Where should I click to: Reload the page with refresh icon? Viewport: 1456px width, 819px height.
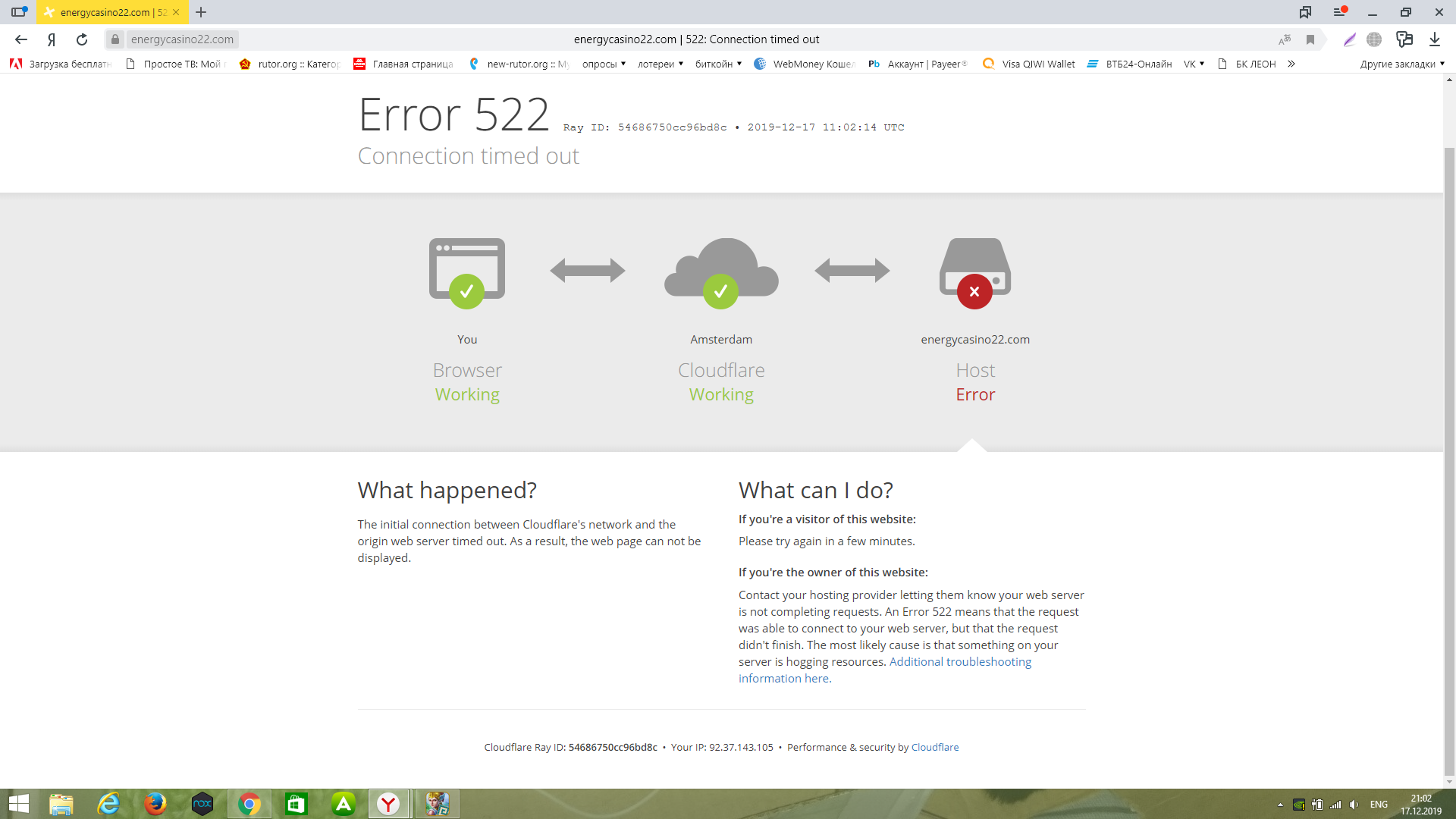(x=82, y=39)
